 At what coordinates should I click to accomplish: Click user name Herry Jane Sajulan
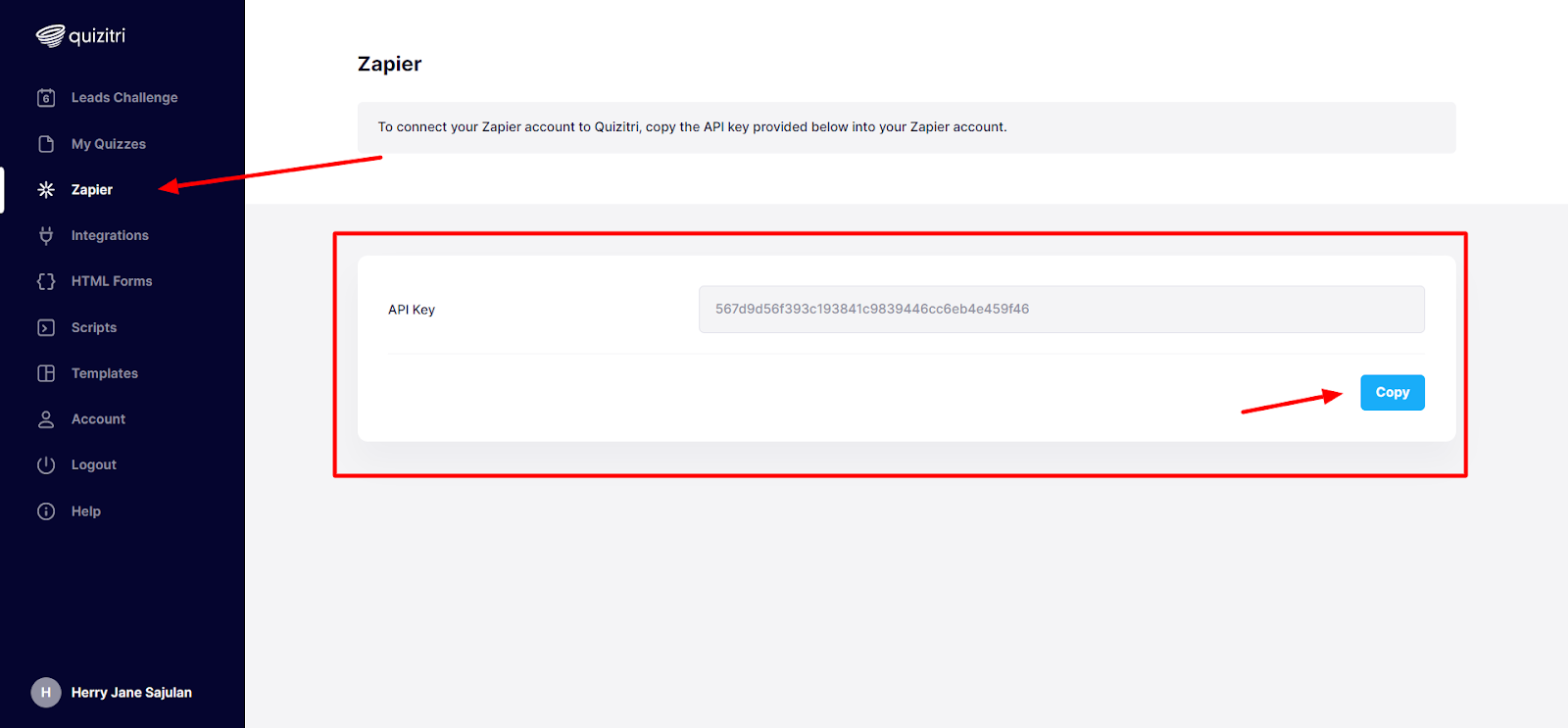point(131,693)
